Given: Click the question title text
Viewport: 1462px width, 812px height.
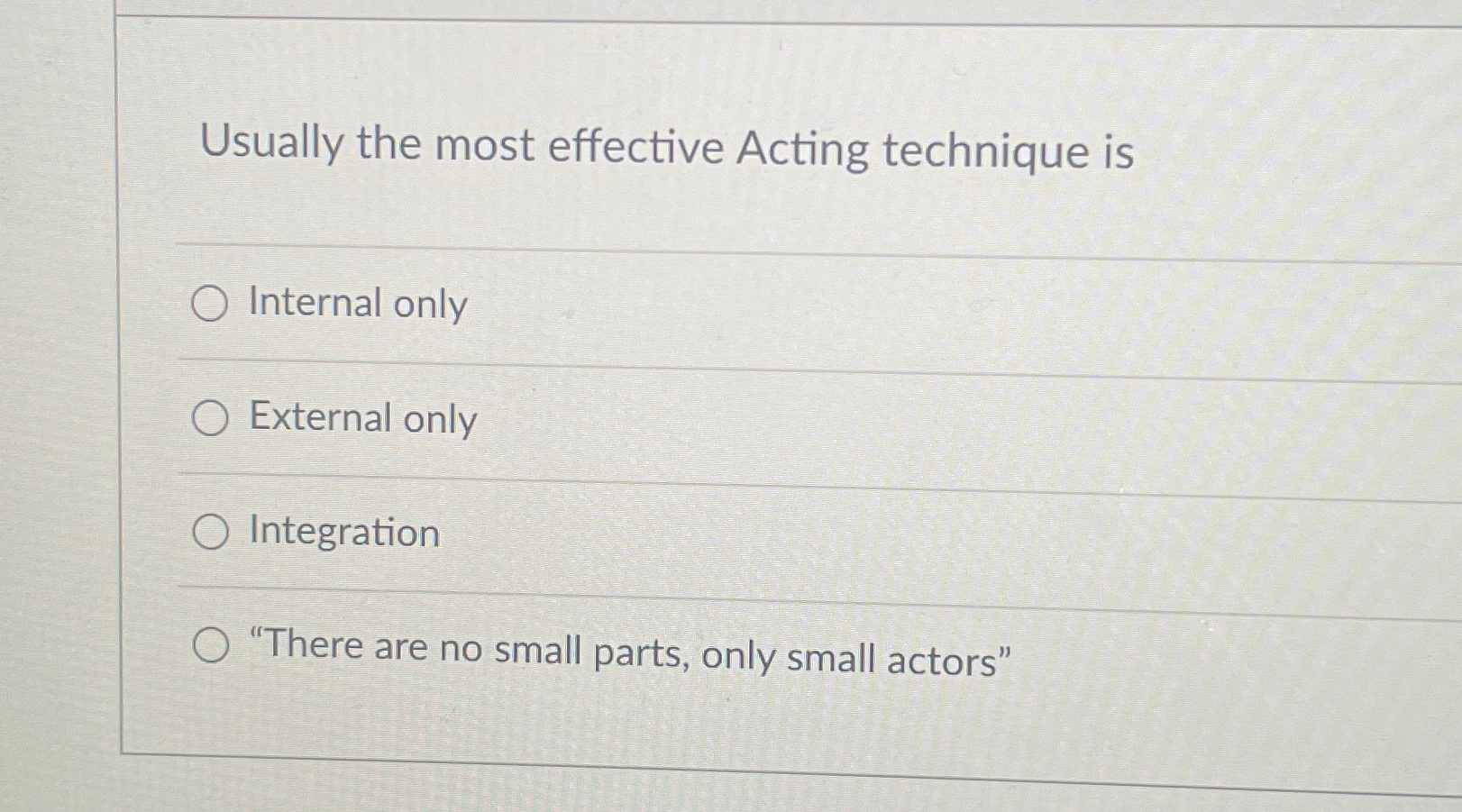Looking at the screenshot, I should point(667,146).
